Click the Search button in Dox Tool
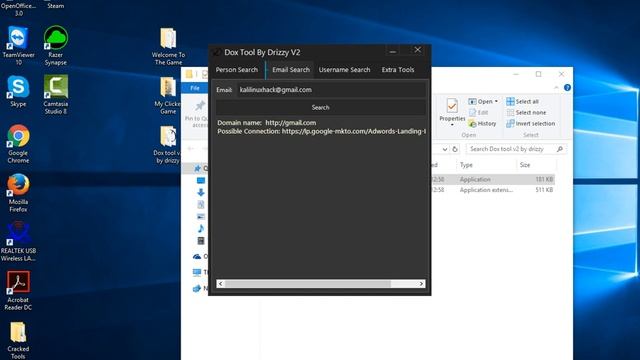 (x=321, y=107)
